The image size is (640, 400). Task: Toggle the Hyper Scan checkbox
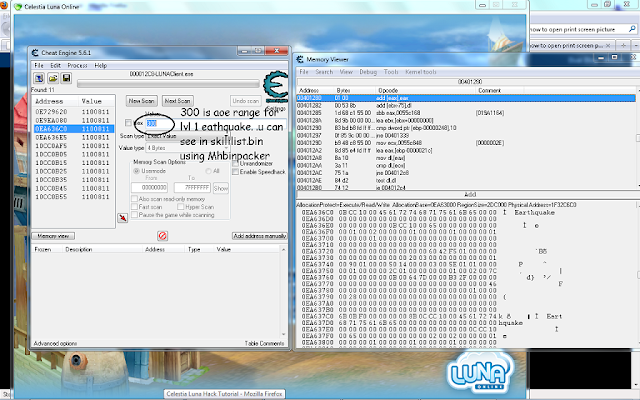coord(180,207)
